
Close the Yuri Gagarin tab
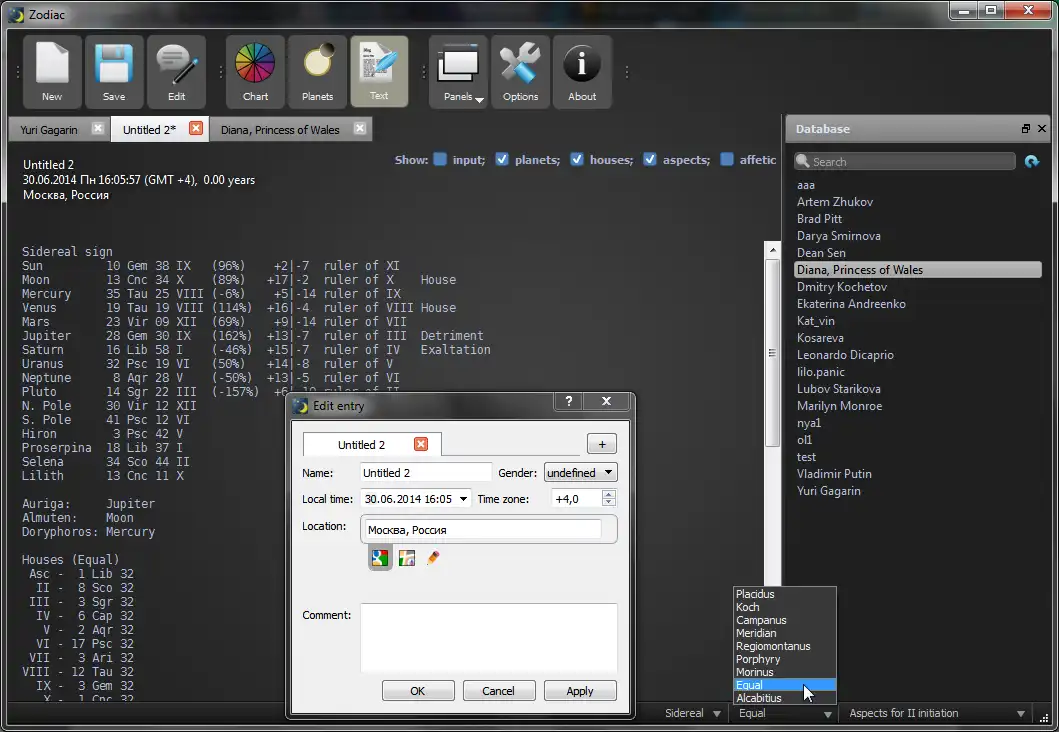[x=98, y=128]
